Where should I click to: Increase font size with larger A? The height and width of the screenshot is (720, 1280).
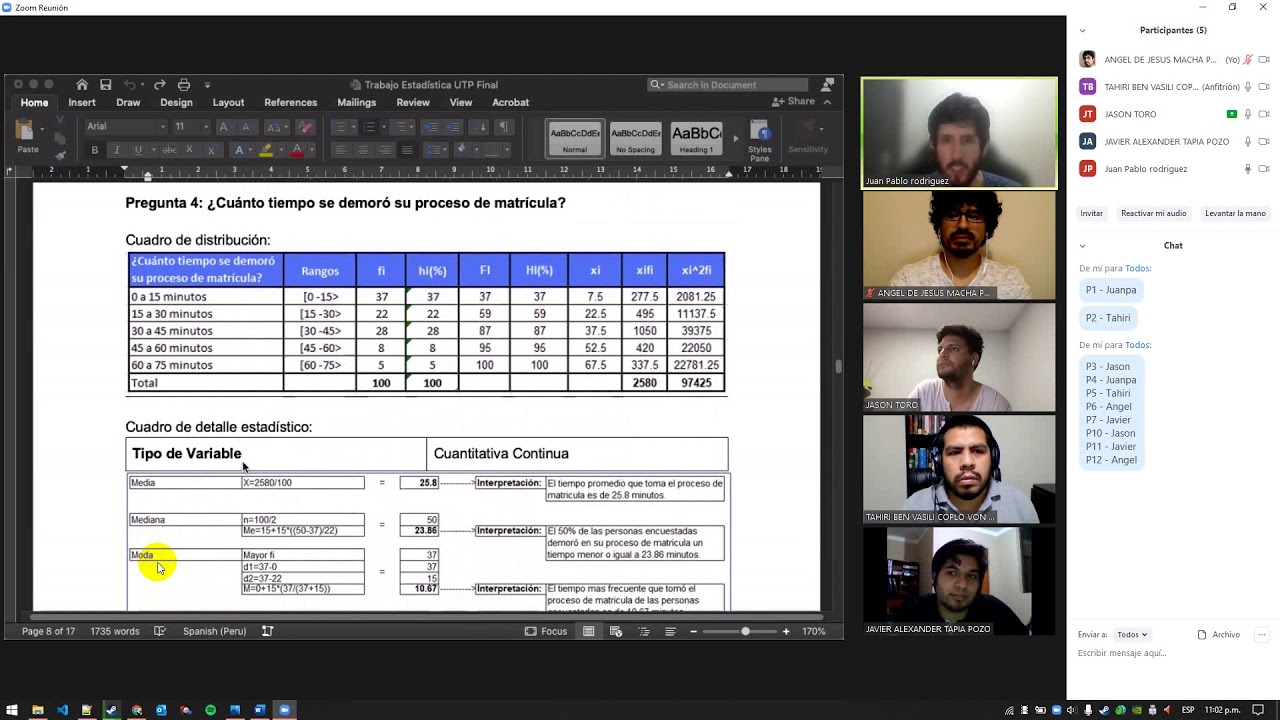[224, 127]
